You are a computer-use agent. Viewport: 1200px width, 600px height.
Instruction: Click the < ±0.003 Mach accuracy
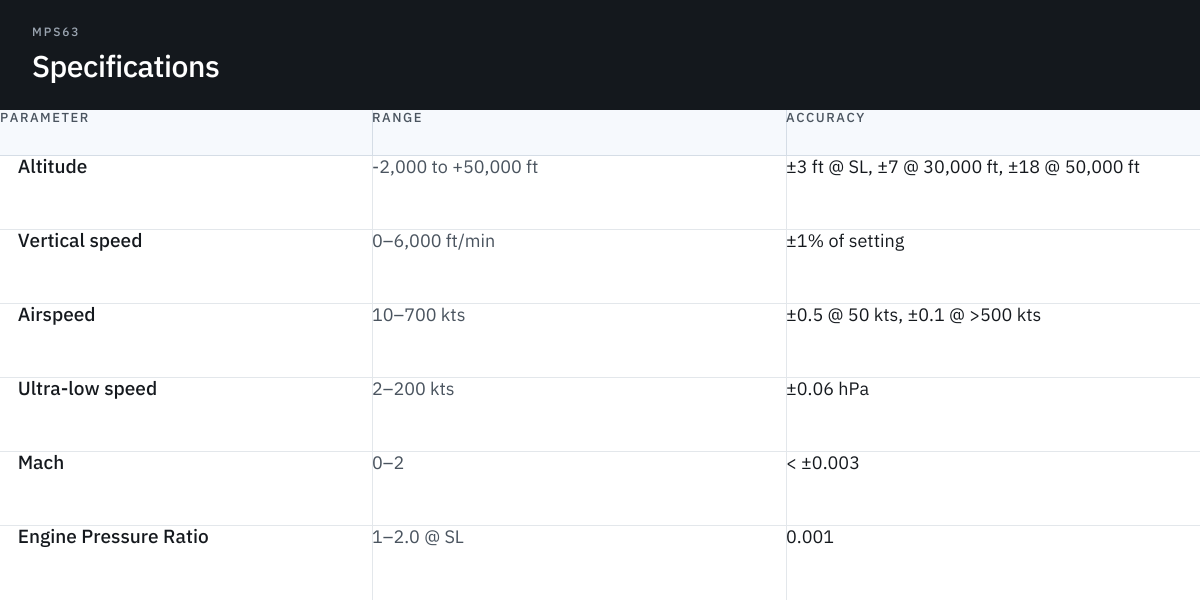823,463
